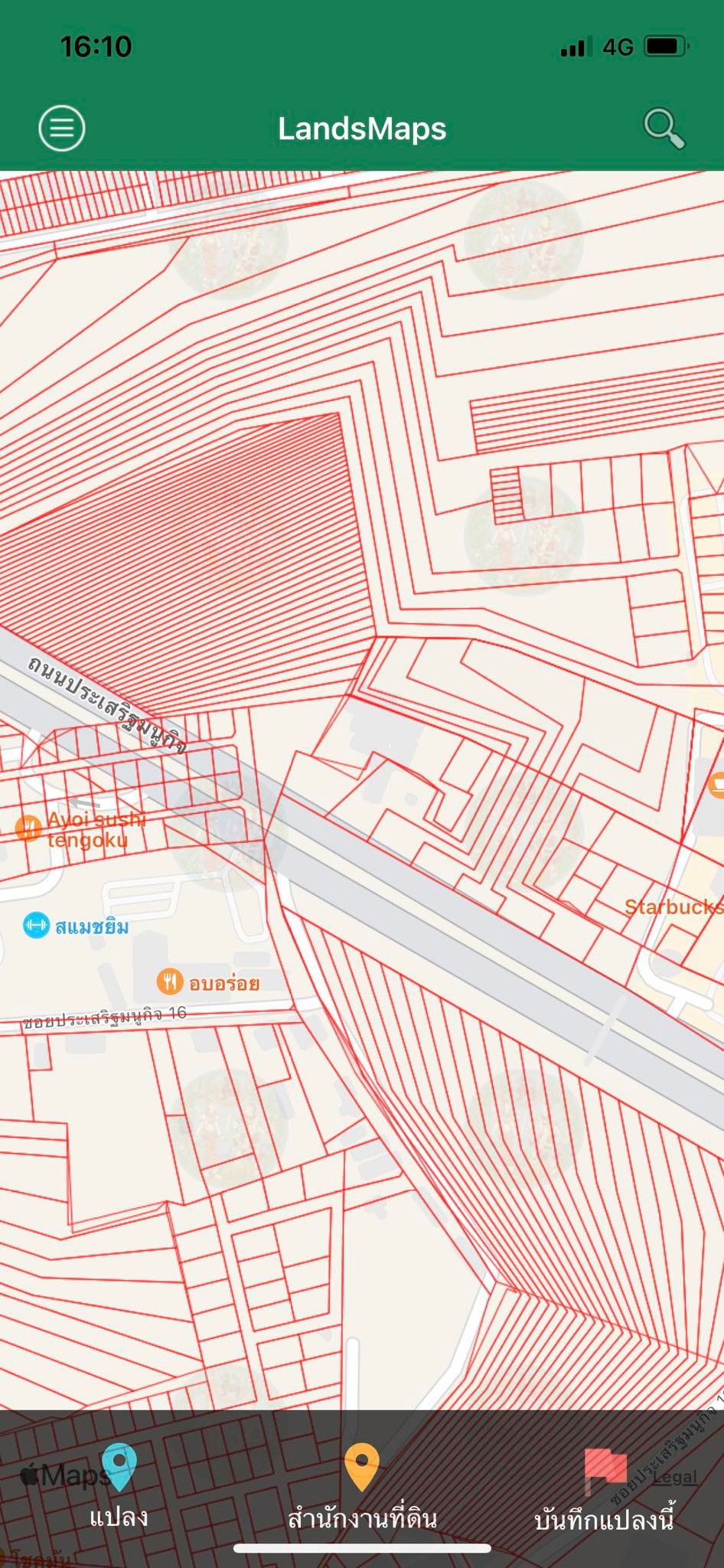
Task: Tap the Starbucks label on map
Action: pyautogui.click(x=673, y=907)
